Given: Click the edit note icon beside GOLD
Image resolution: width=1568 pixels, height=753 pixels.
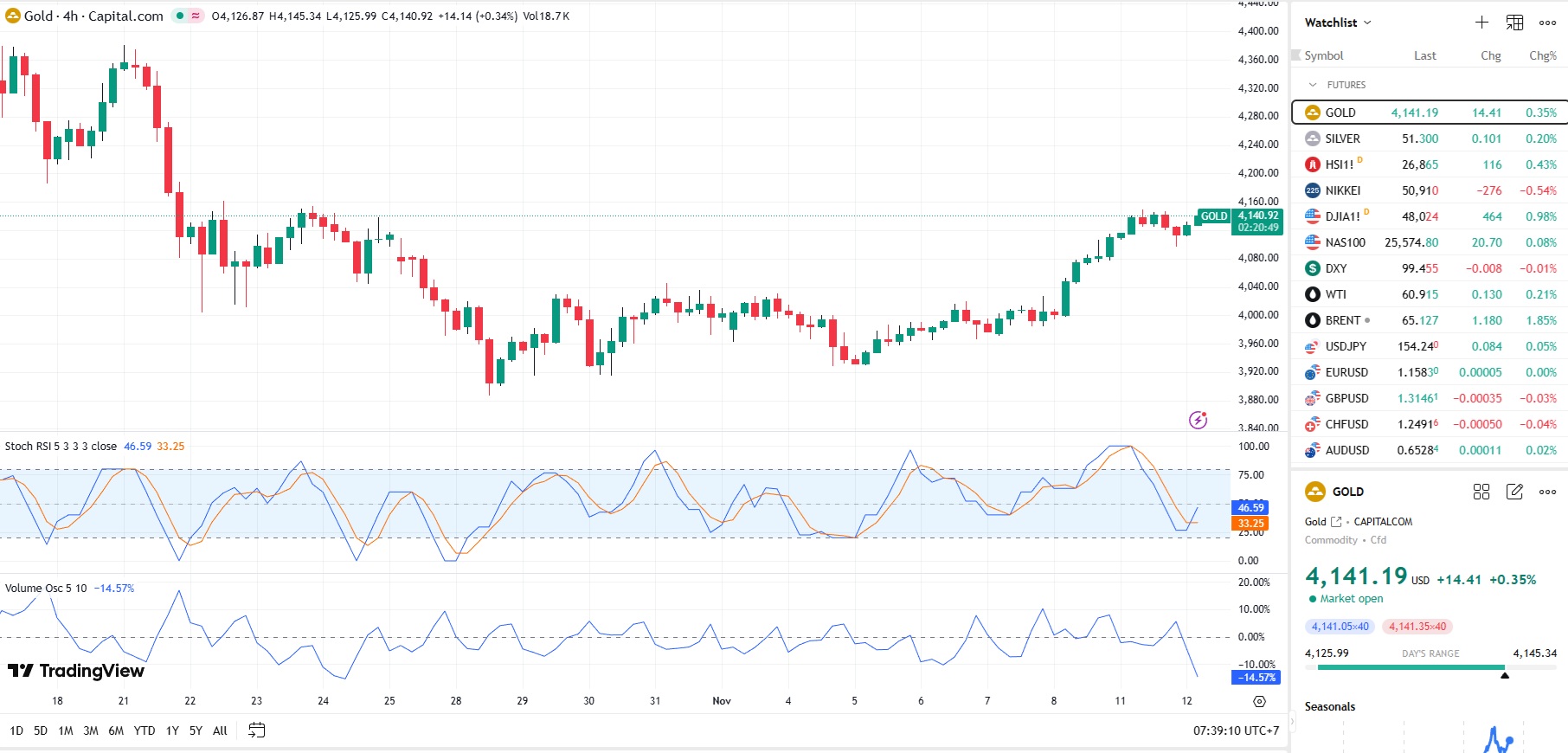Looking at the screenshot, I should click(1514, 492).
